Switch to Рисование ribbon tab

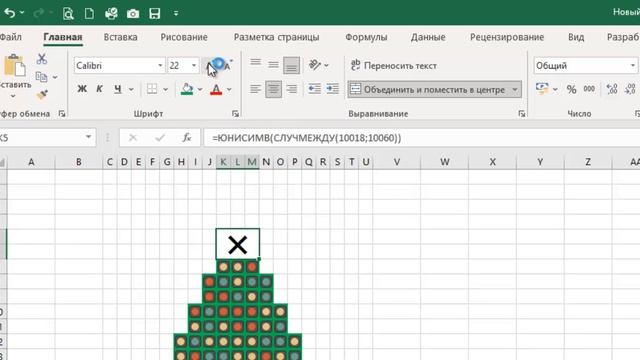[184, 37]
